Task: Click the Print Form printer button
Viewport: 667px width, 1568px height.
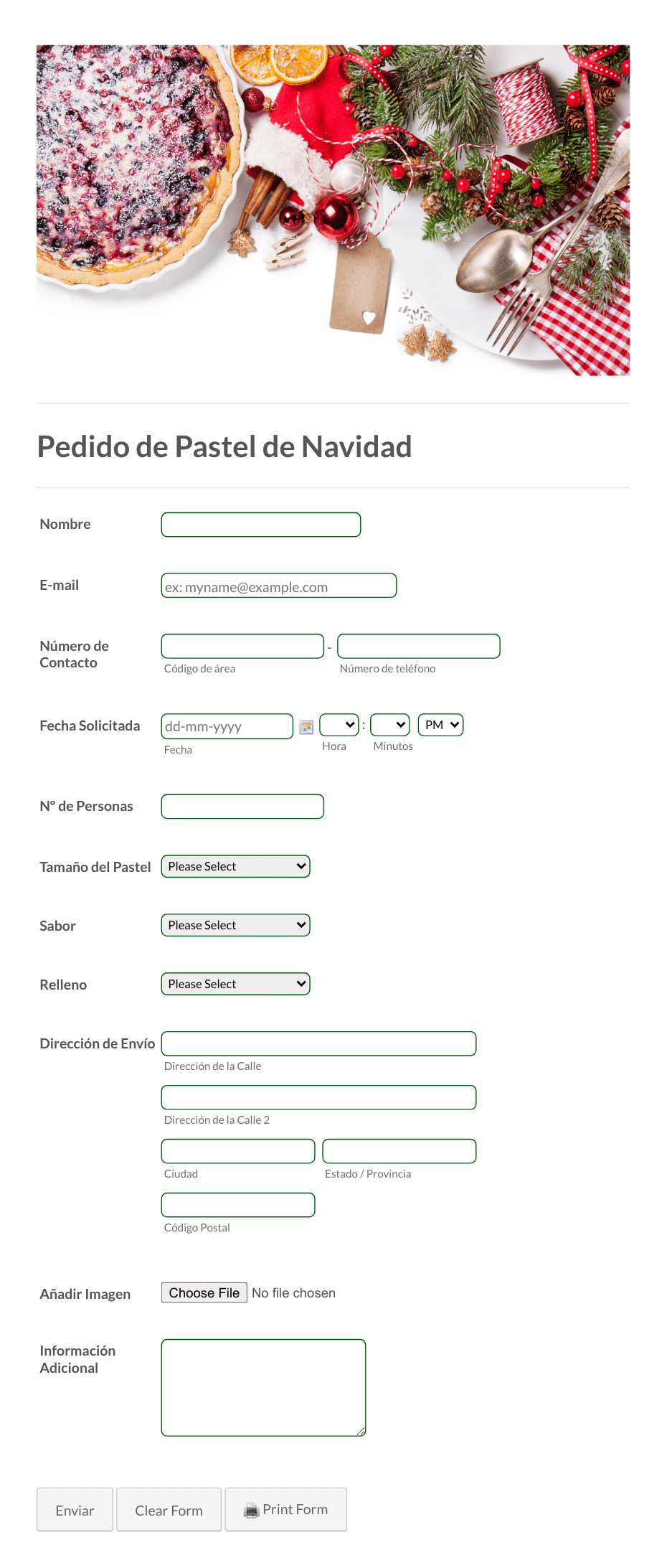Action: click(286, 1509)
